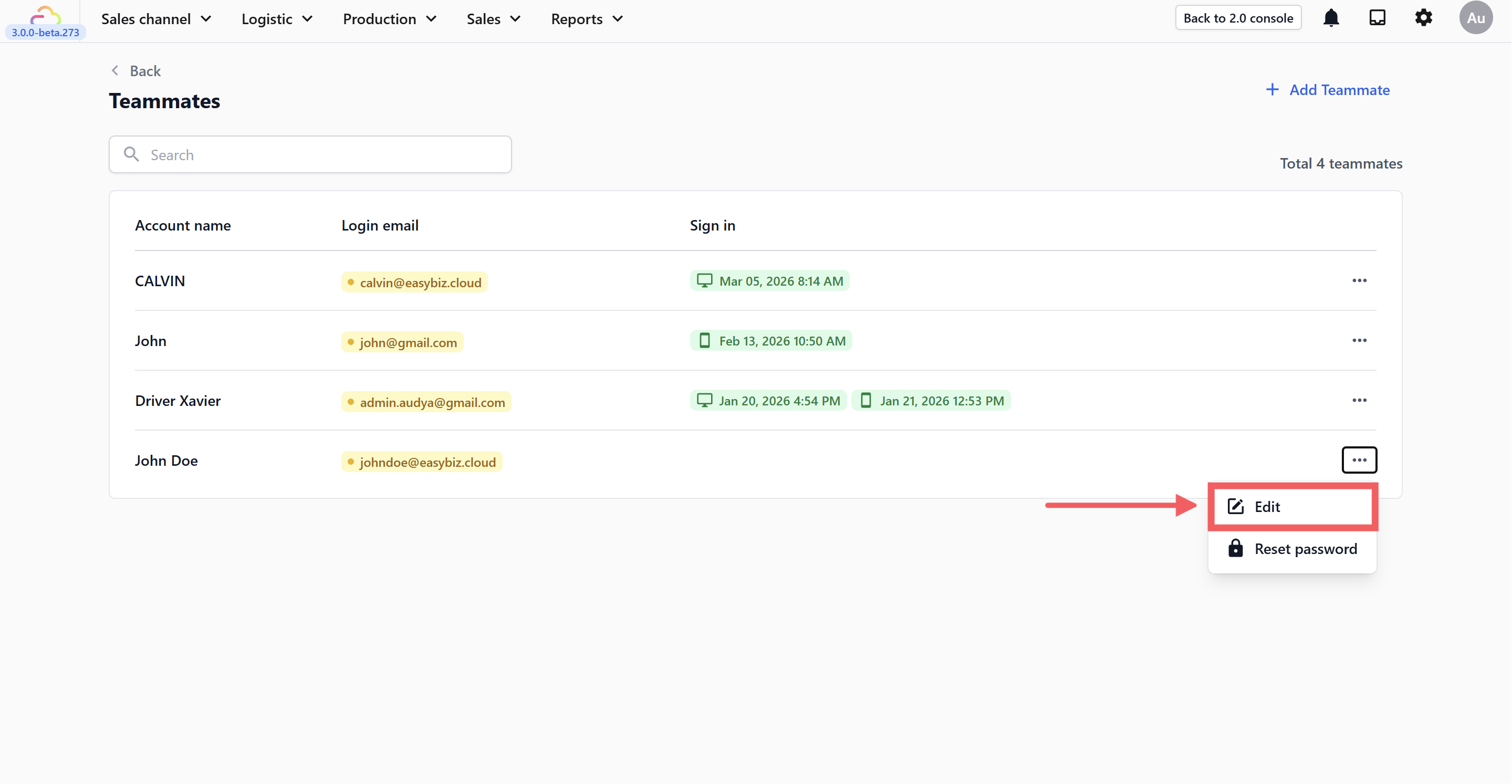Close three-dot menu for John Doe
The width and height of the screenshot is (1512, 784).
coord(1359,460)
